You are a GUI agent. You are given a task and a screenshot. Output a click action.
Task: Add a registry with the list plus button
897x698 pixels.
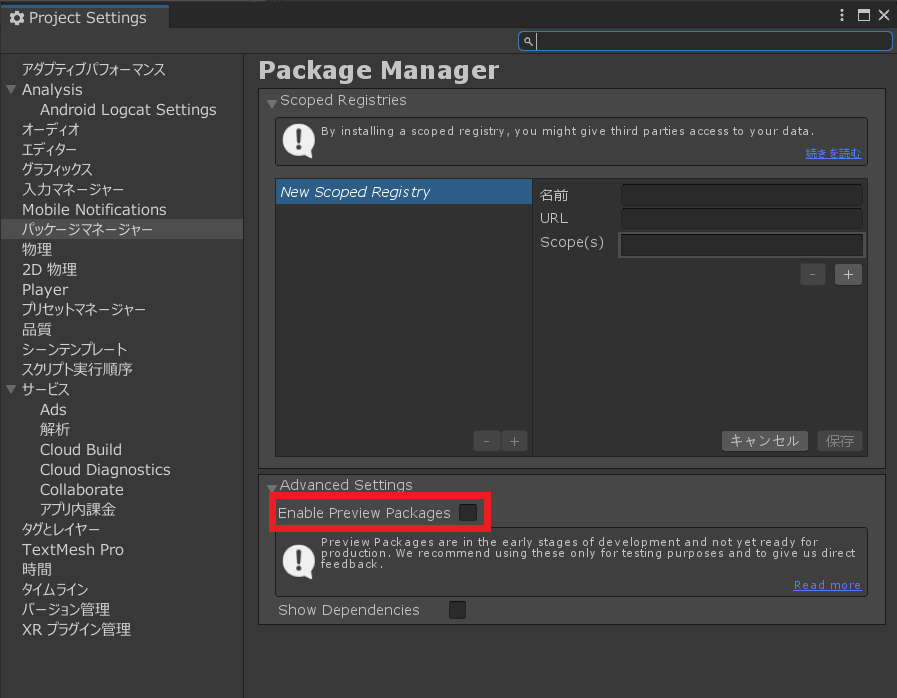(x=514, y=441)
